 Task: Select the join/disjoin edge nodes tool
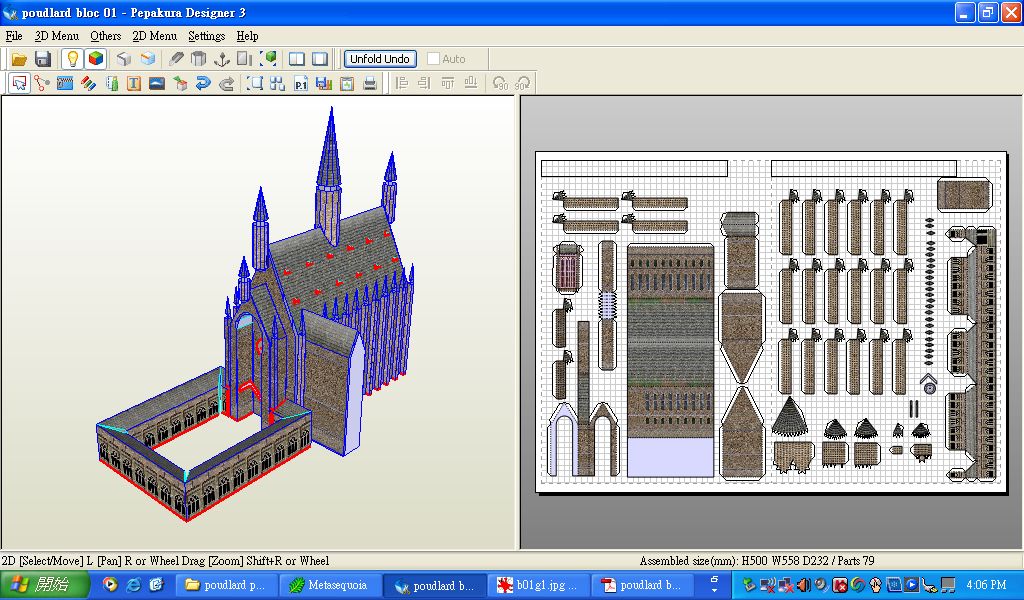(42, 84)
